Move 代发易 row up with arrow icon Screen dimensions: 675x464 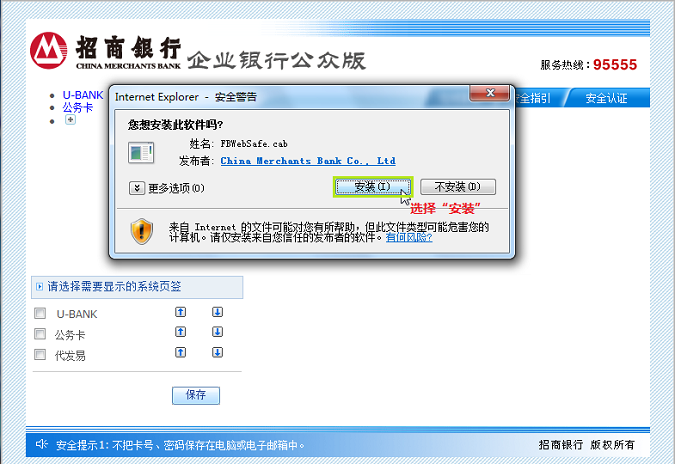tap(180, 353)
